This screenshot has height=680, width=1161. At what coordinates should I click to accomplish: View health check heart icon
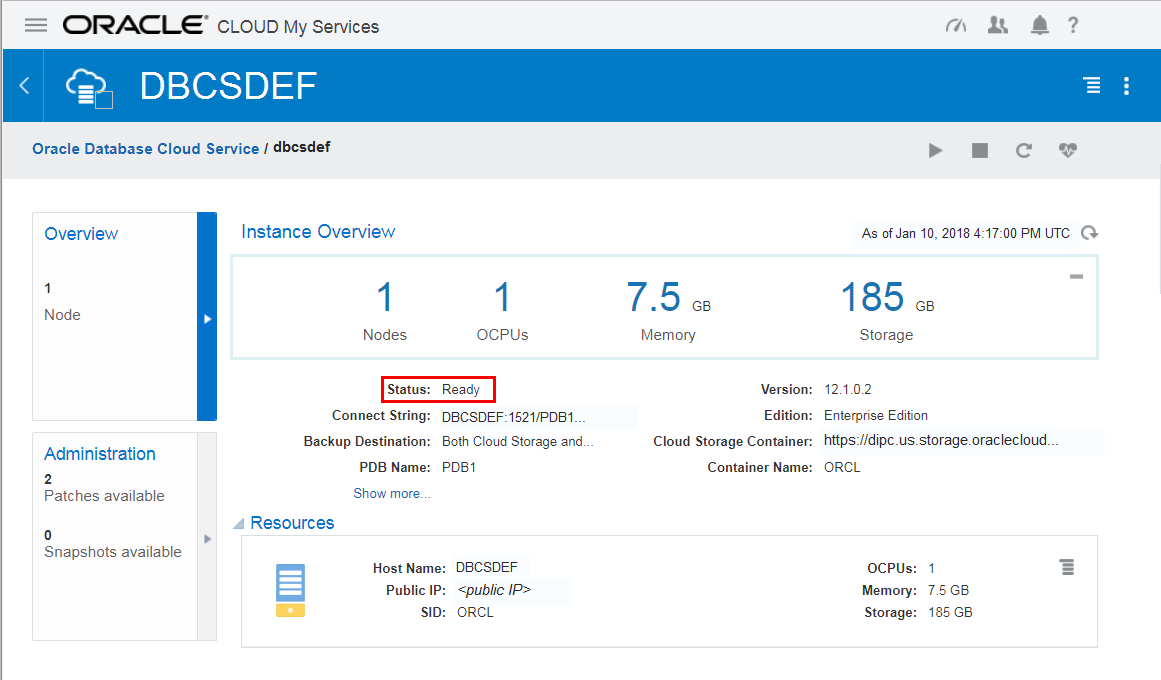[1067, 150]
